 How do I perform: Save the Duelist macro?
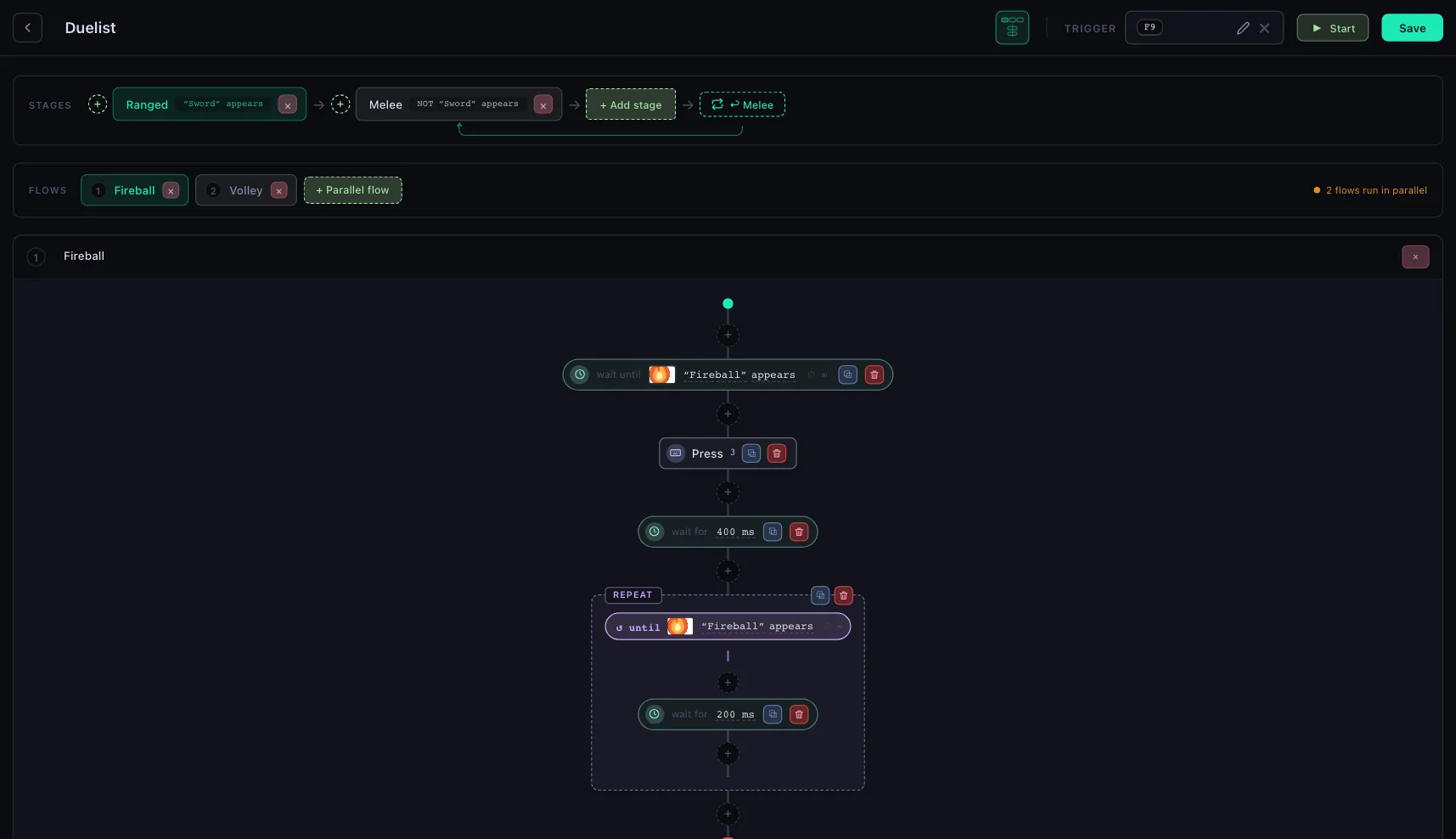1412,28
